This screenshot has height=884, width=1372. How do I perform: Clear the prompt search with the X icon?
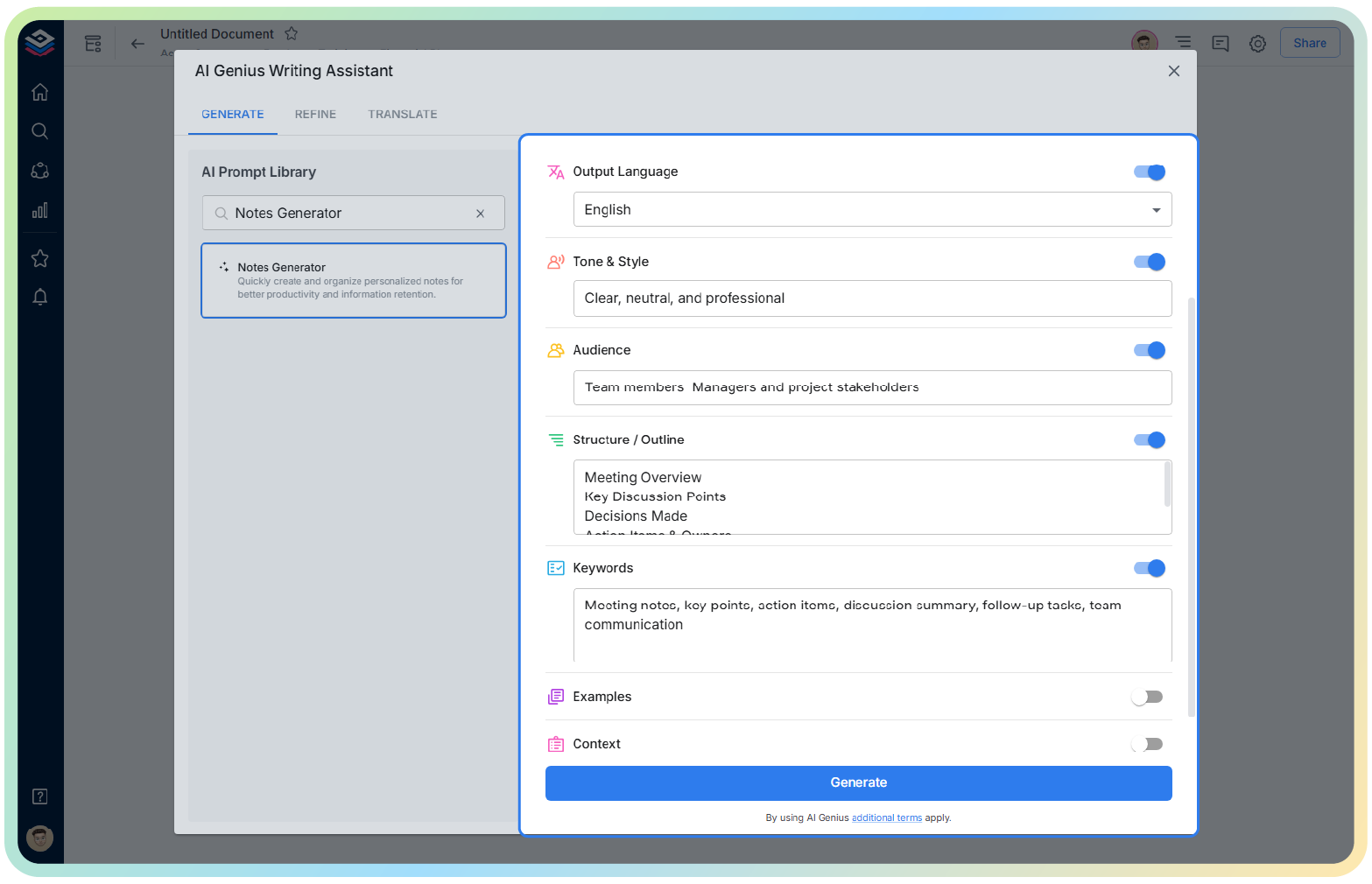click(x=480, y=213)
